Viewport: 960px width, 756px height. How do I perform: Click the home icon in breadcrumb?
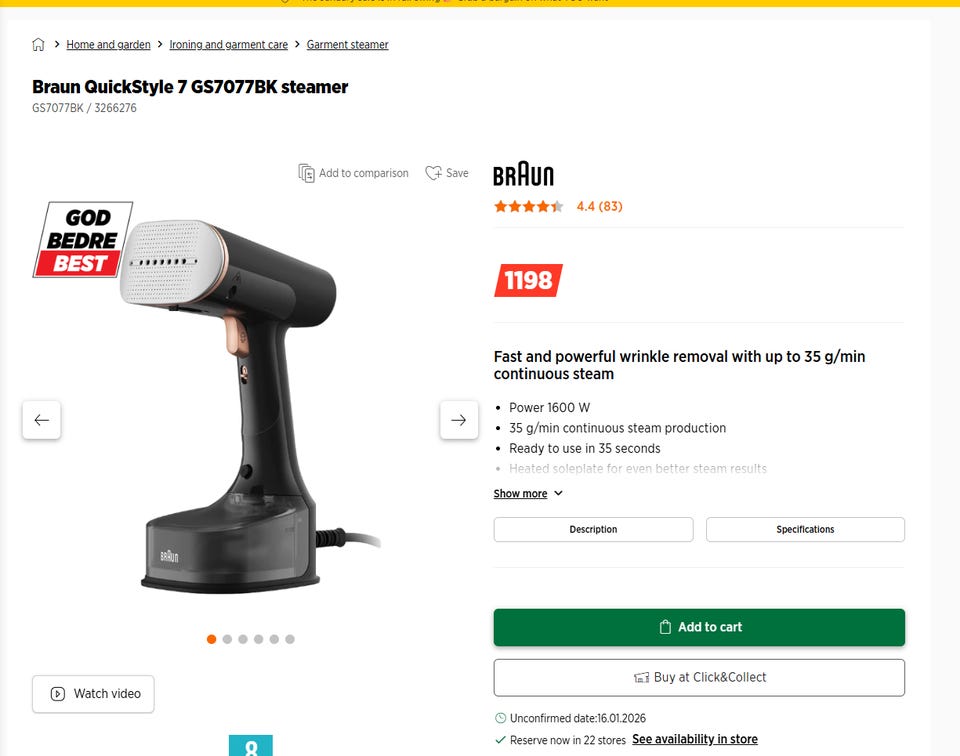pyautogui.click(x=38, y=45)
